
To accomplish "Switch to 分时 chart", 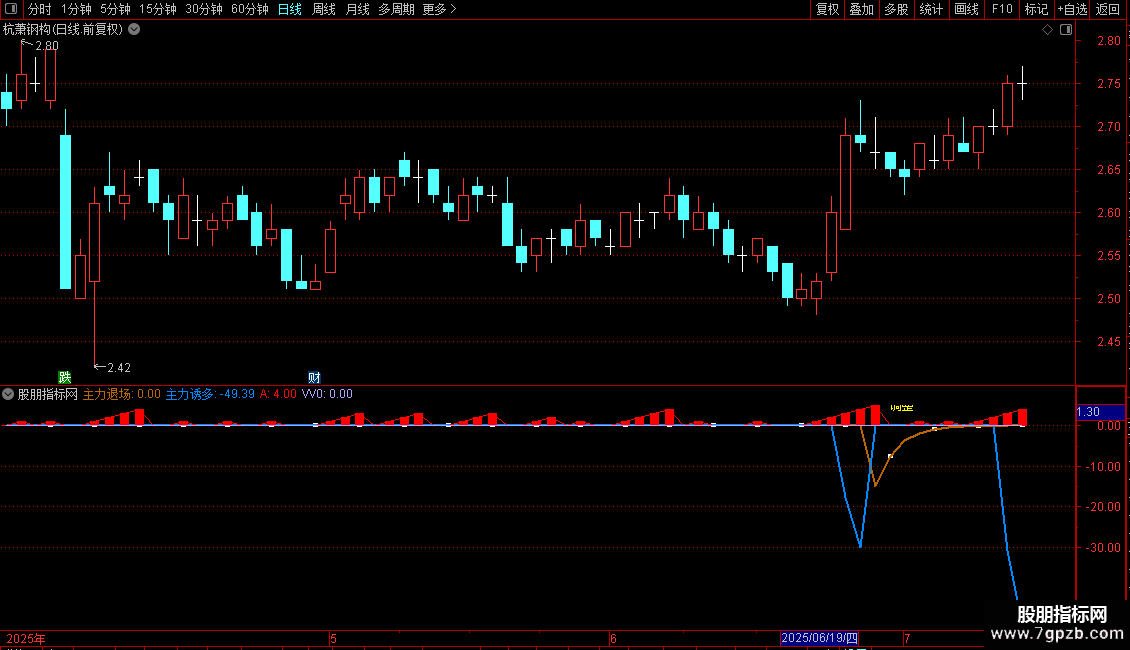I will 40,9.
